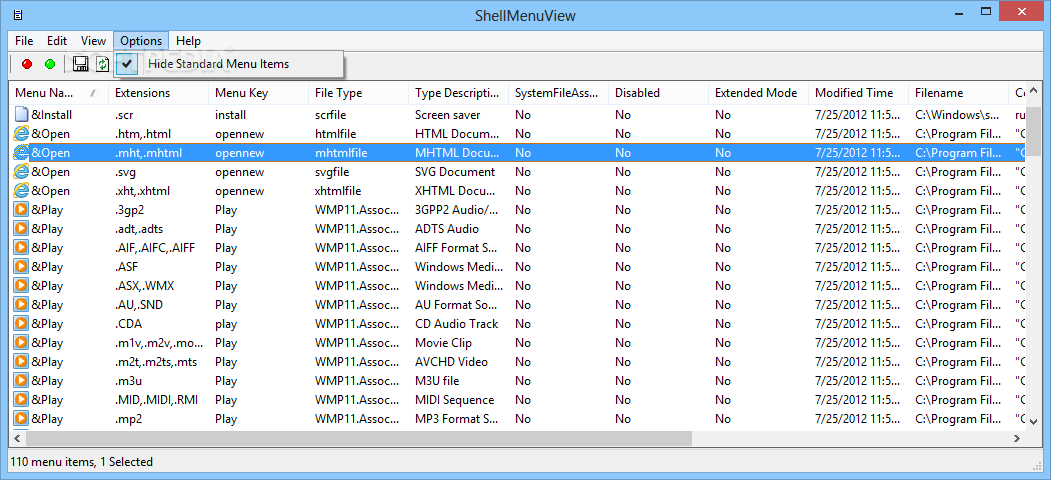The width and height of the screenshot is (1051, 480).
Task: Click the media player icon in .3gp2 row
Action: 21,210
